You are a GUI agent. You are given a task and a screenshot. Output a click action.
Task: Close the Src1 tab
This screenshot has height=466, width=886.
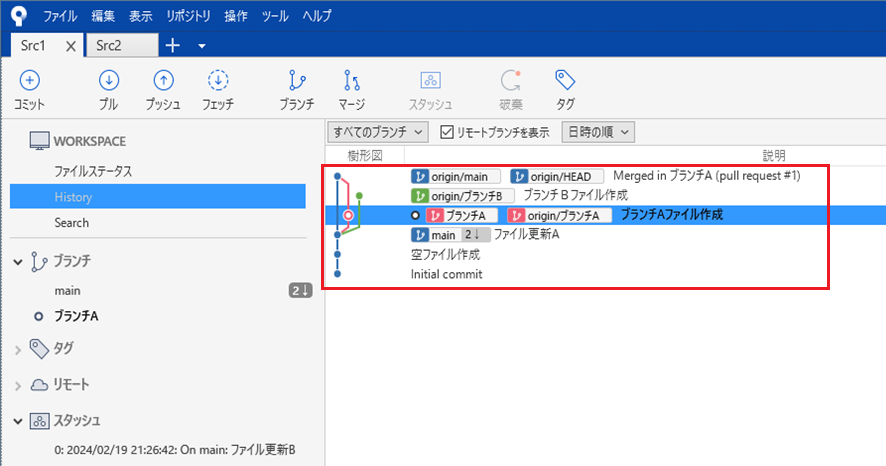click(71, 46)
